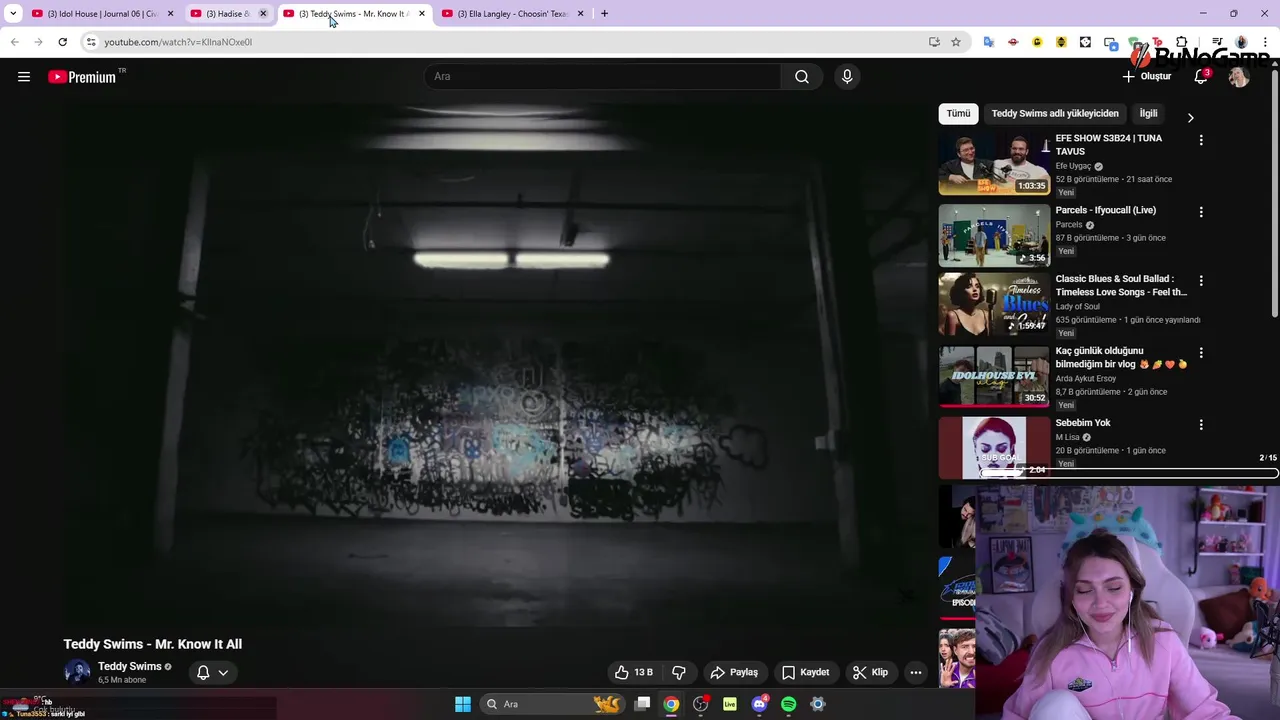This screenshot has height=720, width=1280.
Task: Close the Ella Langley tab
Action: 580,14
